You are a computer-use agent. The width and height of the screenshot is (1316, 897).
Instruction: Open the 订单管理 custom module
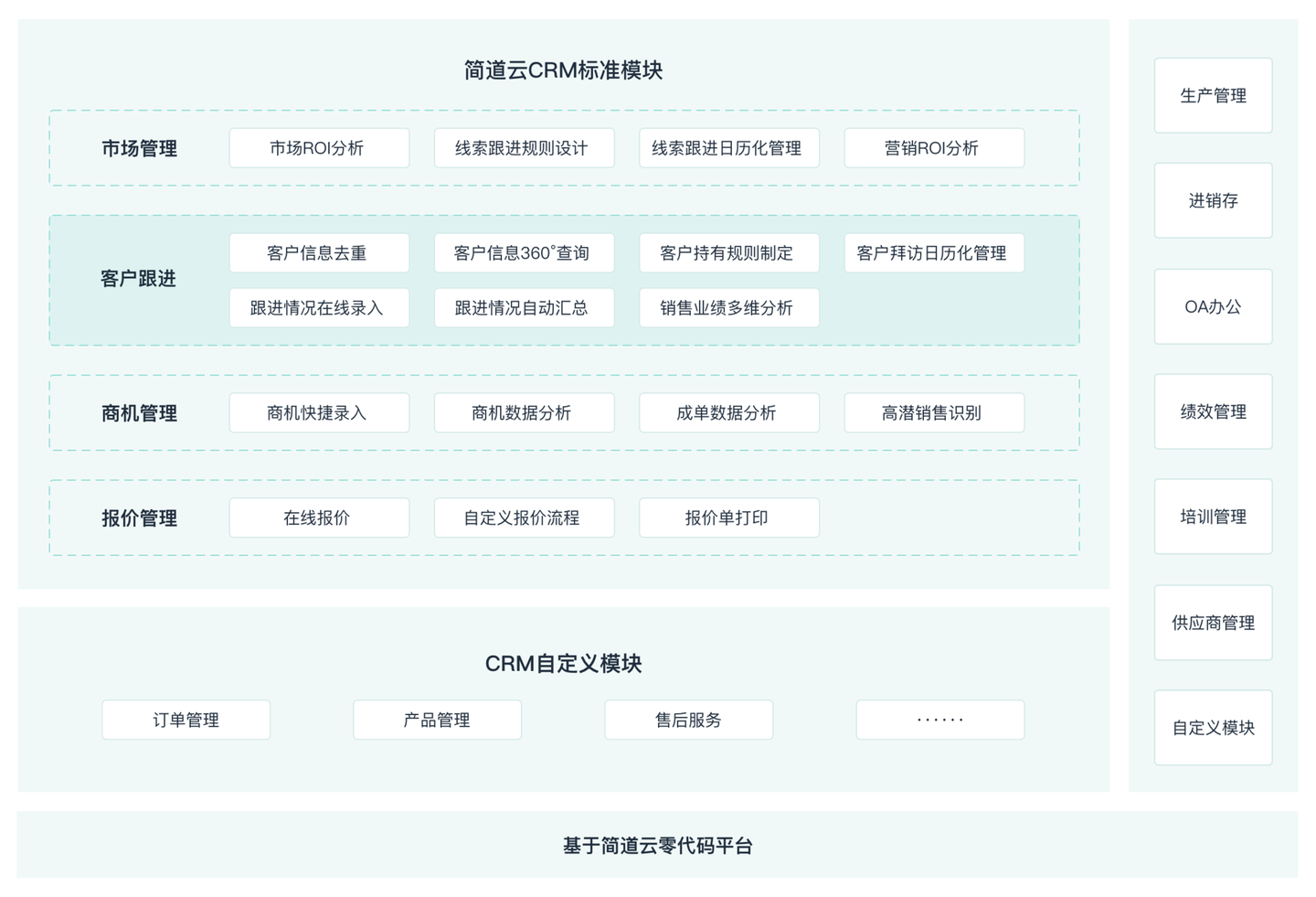click(x=186, y=720)
